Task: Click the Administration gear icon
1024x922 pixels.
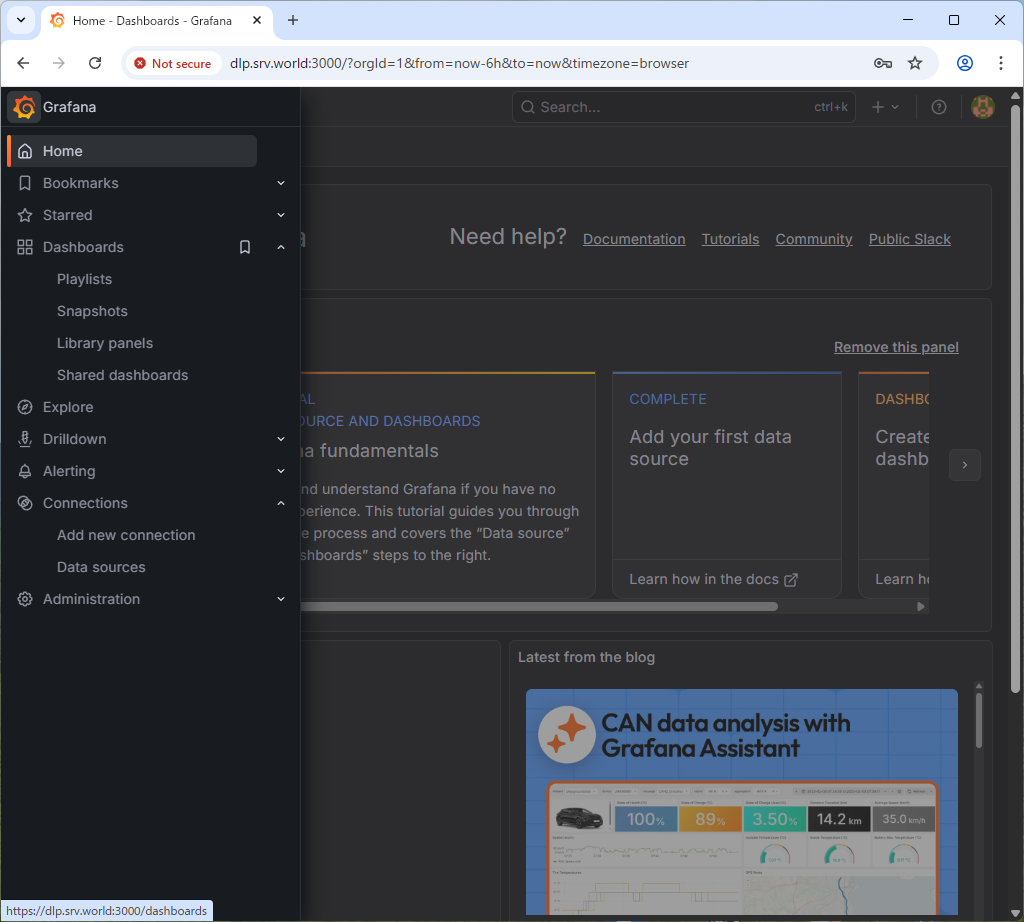Action: 25,599
